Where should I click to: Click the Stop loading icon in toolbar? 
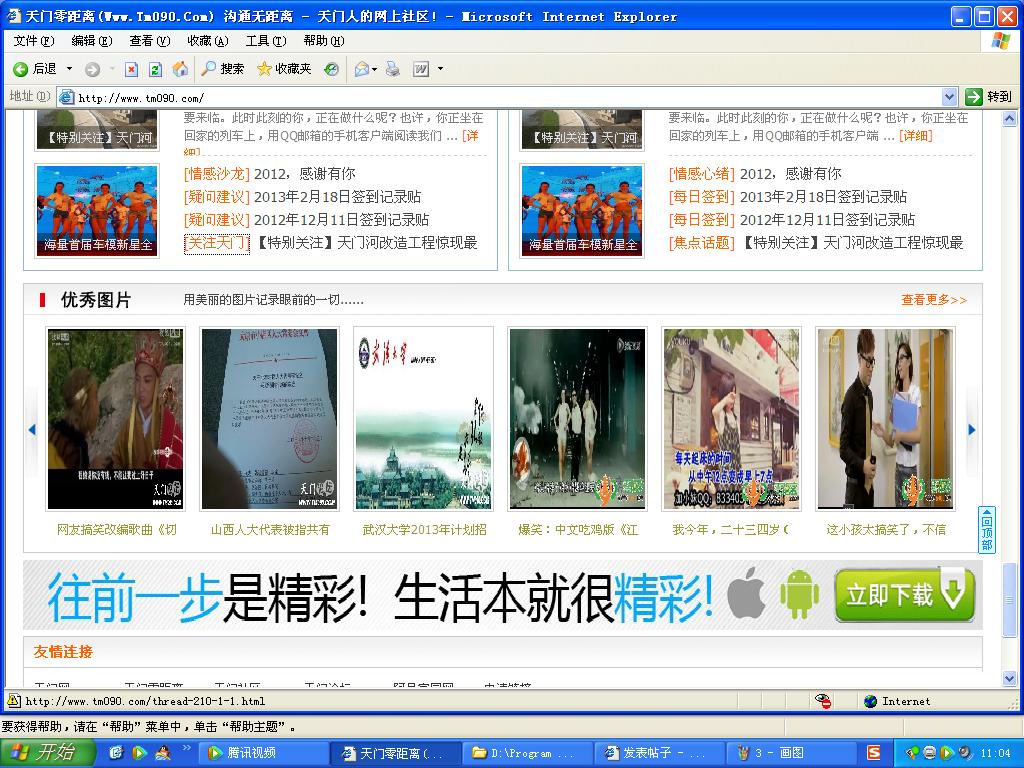(x=131, y=69)
